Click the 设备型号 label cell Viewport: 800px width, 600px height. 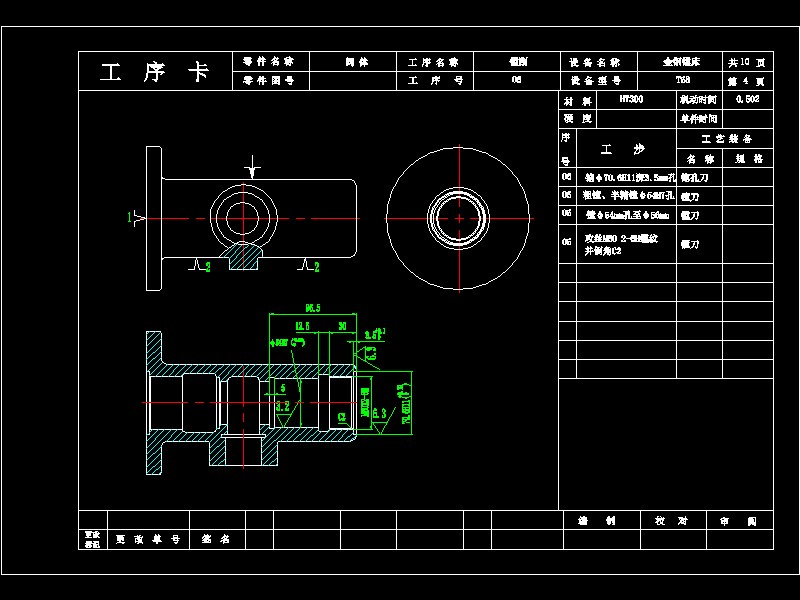(598, 81)
